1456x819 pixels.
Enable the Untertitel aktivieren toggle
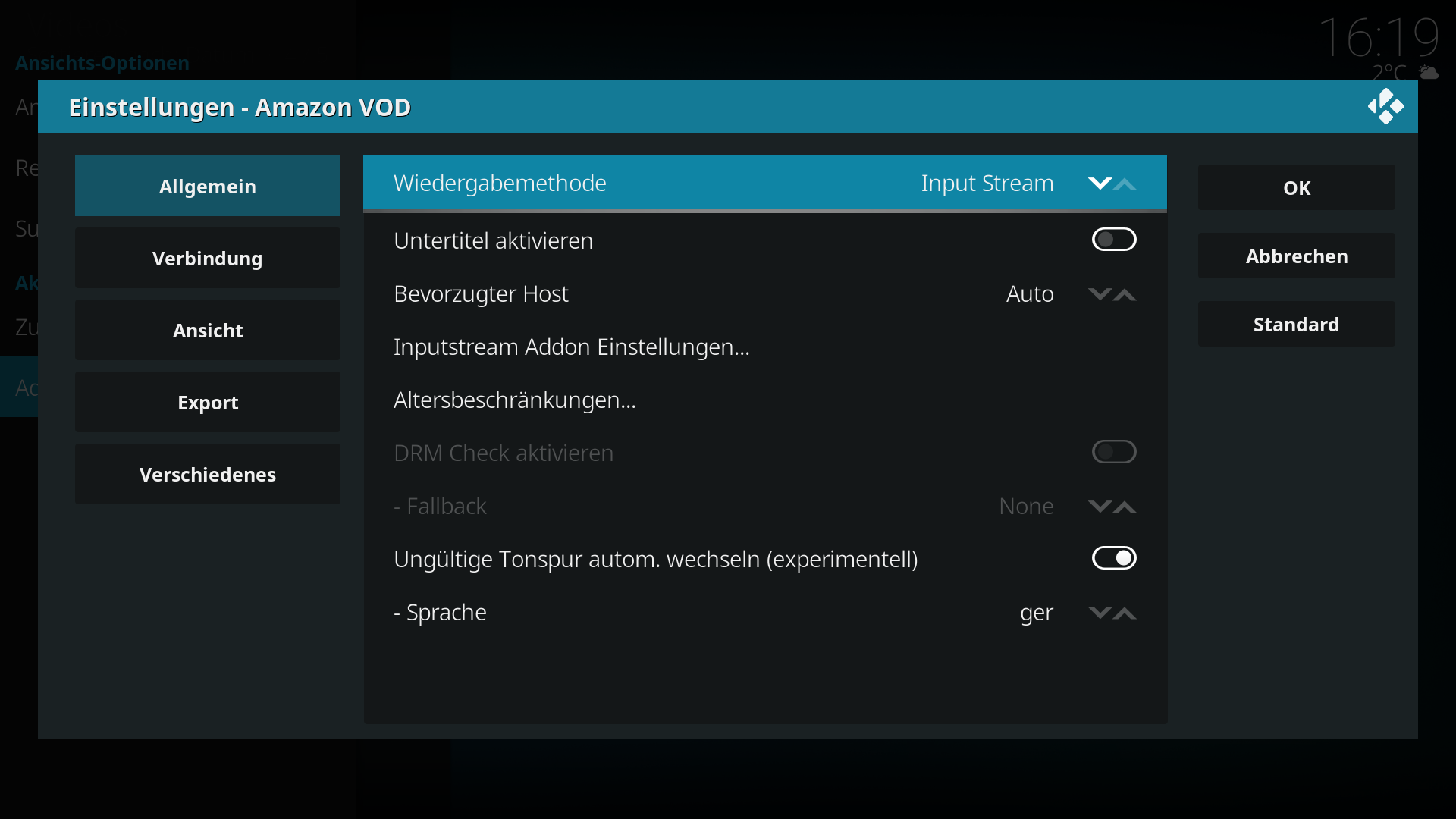coord(1114,240)
